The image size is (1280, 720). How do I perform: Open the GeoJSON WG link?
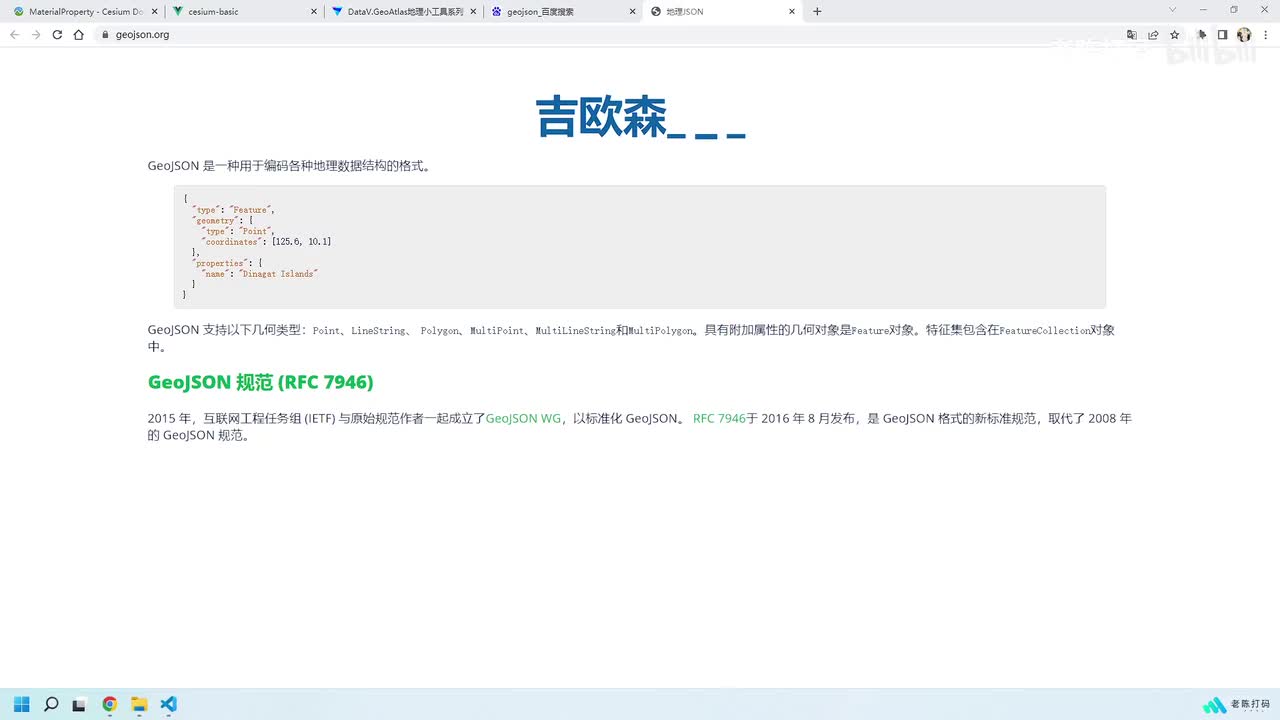point(523,419)
